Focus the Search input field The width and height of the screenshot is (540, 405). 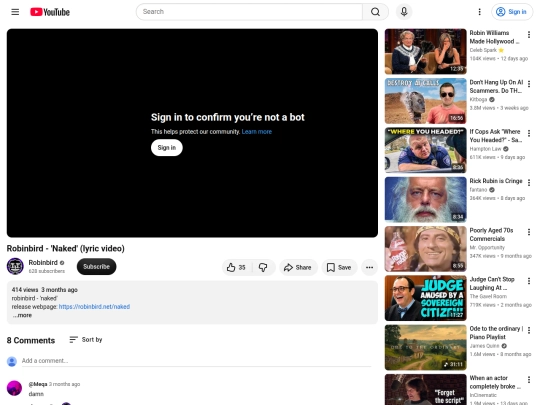(249, 12)
